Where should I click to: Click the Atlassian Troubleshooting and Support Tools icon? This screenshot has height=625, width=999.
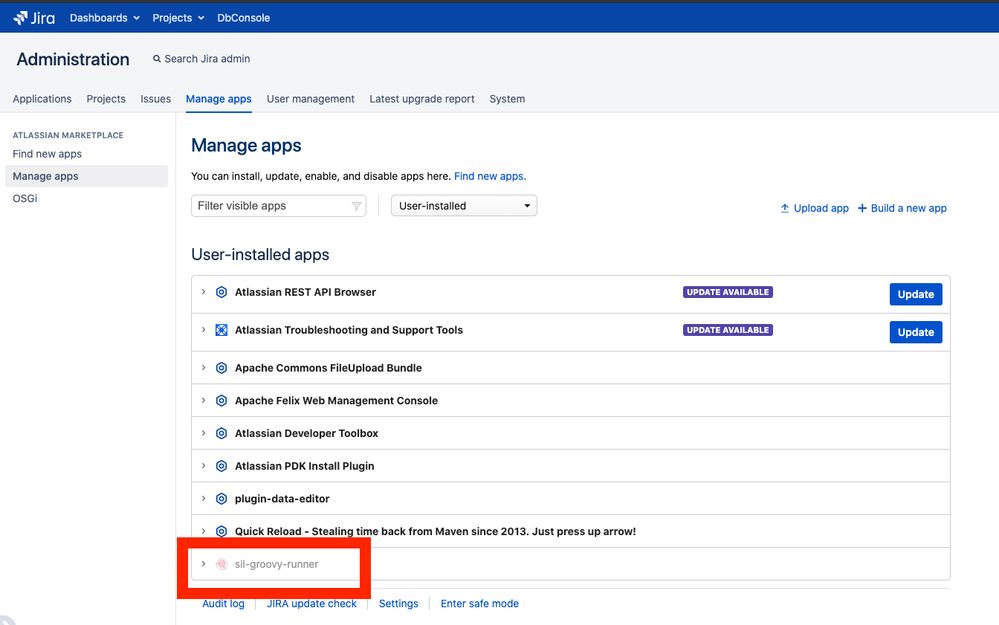click(x=221, y=330)
